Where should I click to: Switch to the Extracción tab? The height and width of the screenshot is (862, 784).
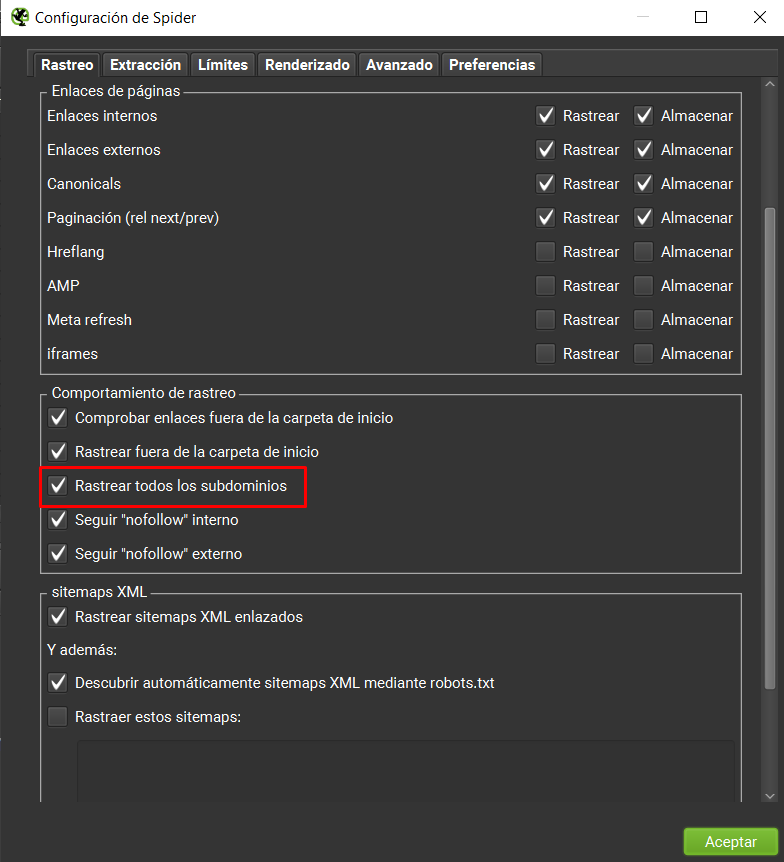click(x=144, y=63)
